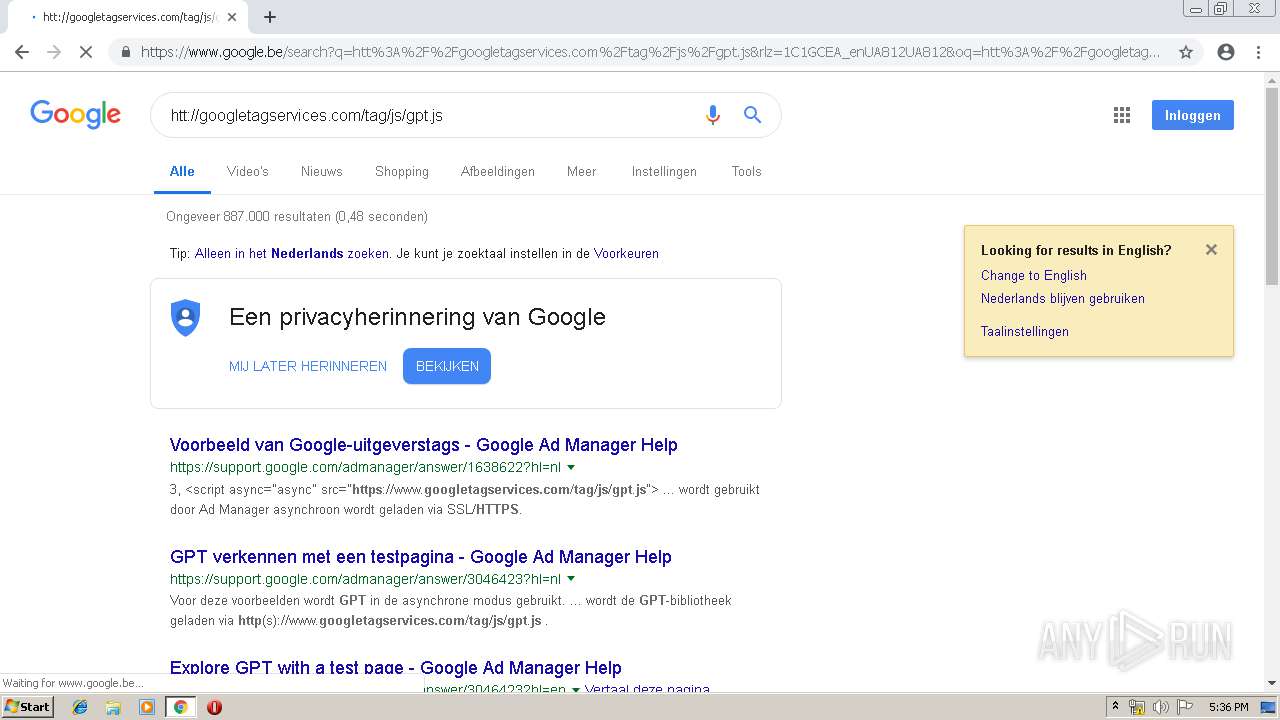Open the search Tools options
The width and height of the screenshot is (1280, 720).
pyautogui.click(x=746, y=171)
